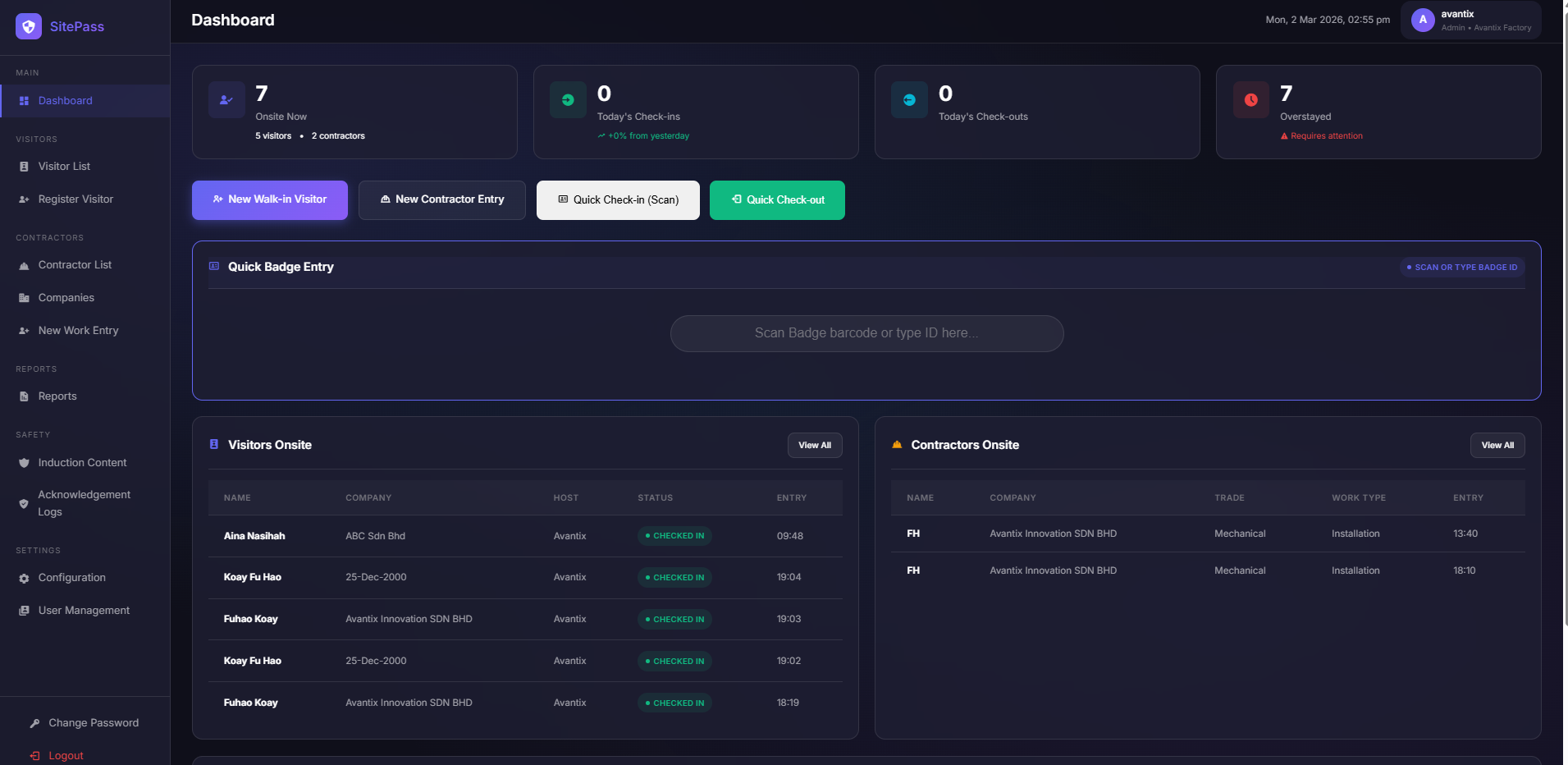The width and height of the screenshot is (1568, 765).
Task: Click the Register Visitor person-plus icon
Action: pos(23,199)
